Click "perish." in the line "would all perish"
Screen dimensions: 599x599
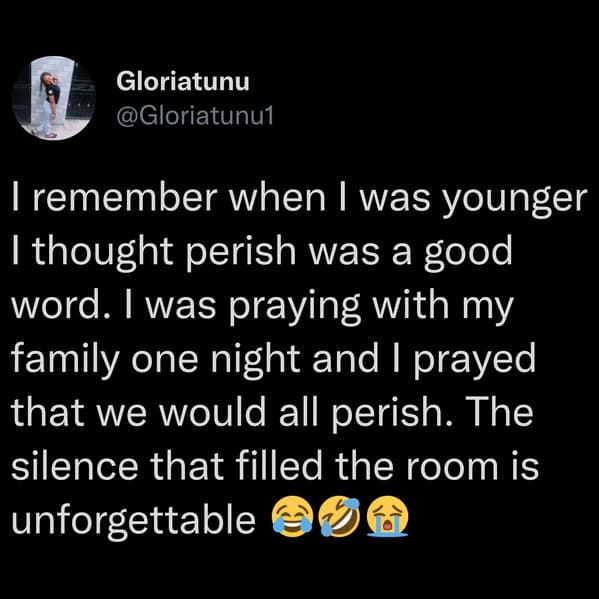[388, 414]
